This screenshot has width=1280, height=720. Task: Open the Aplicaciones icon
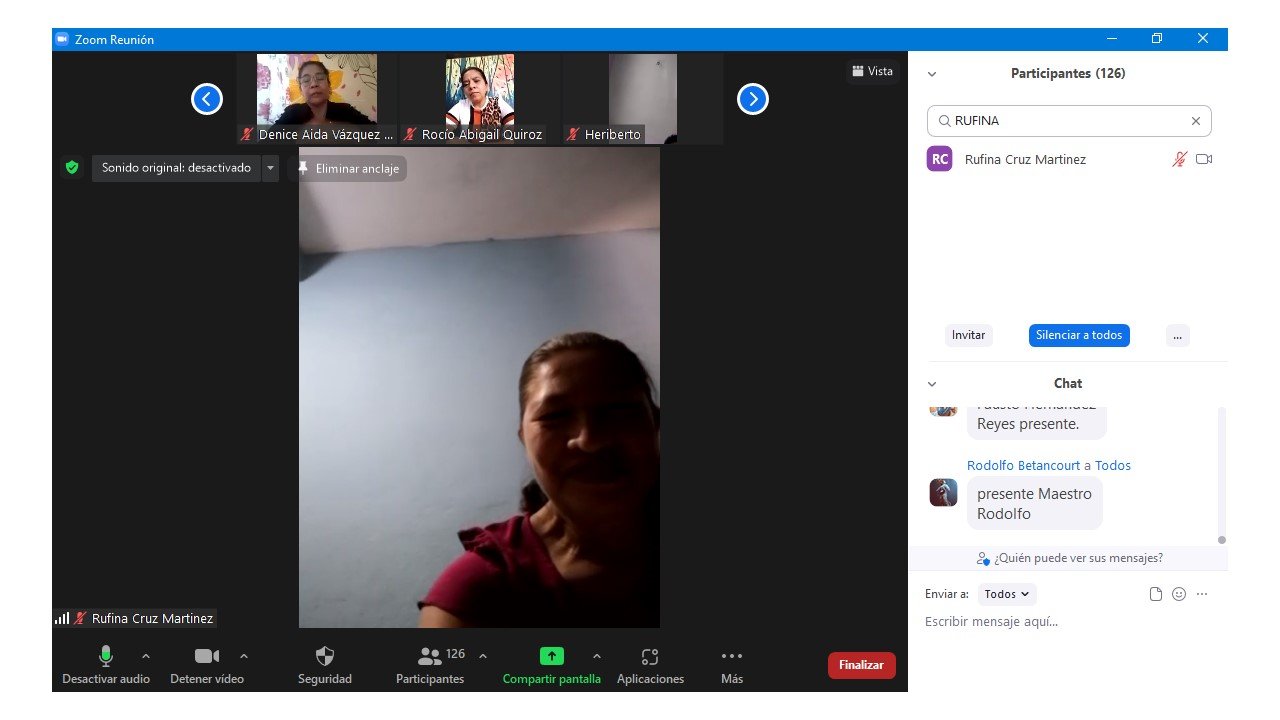[x=650, y=657]
